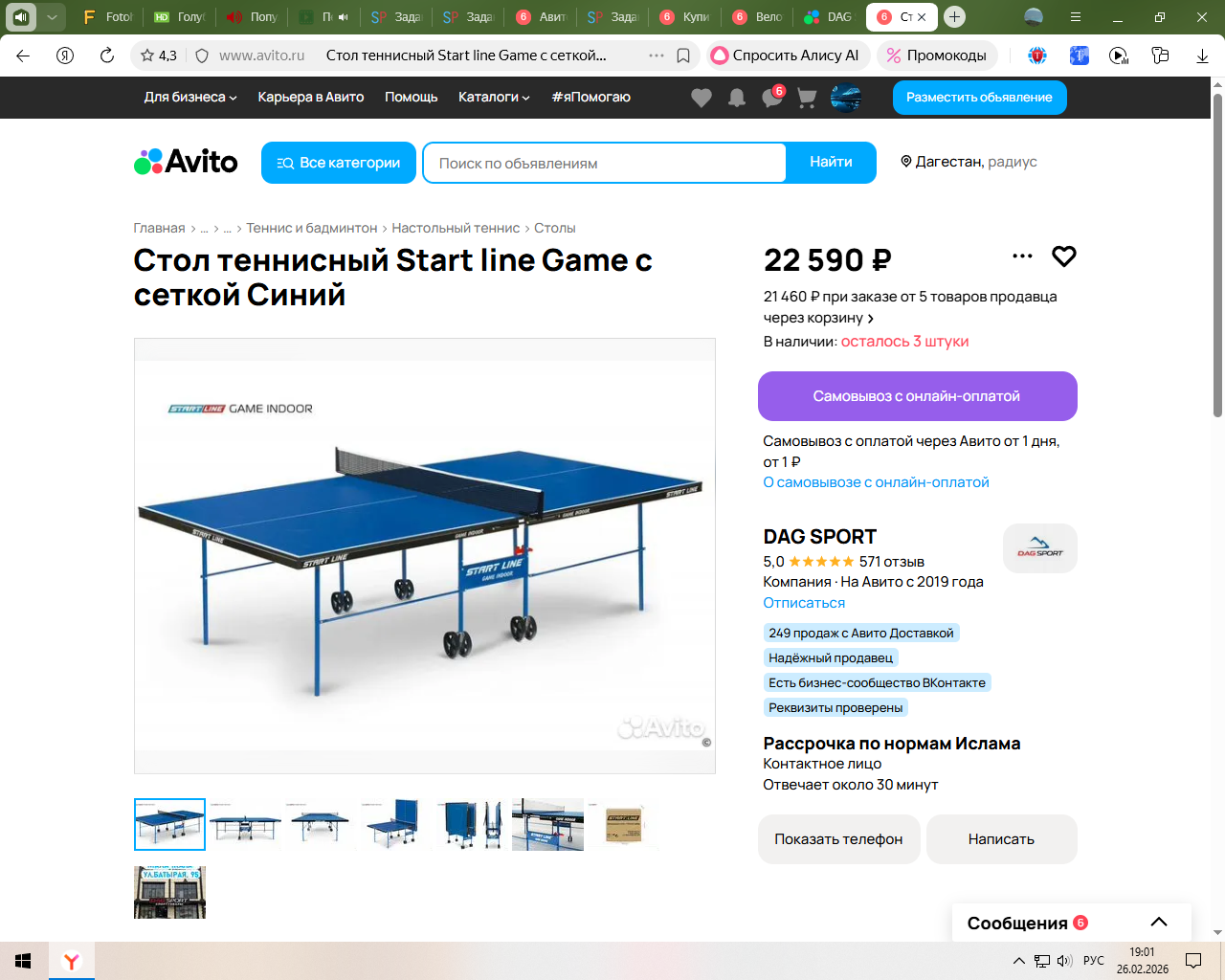This screenshot has width=1225, height=980.
Task: Bookmark this page in the address bar
Action: (x=683, y=56)
